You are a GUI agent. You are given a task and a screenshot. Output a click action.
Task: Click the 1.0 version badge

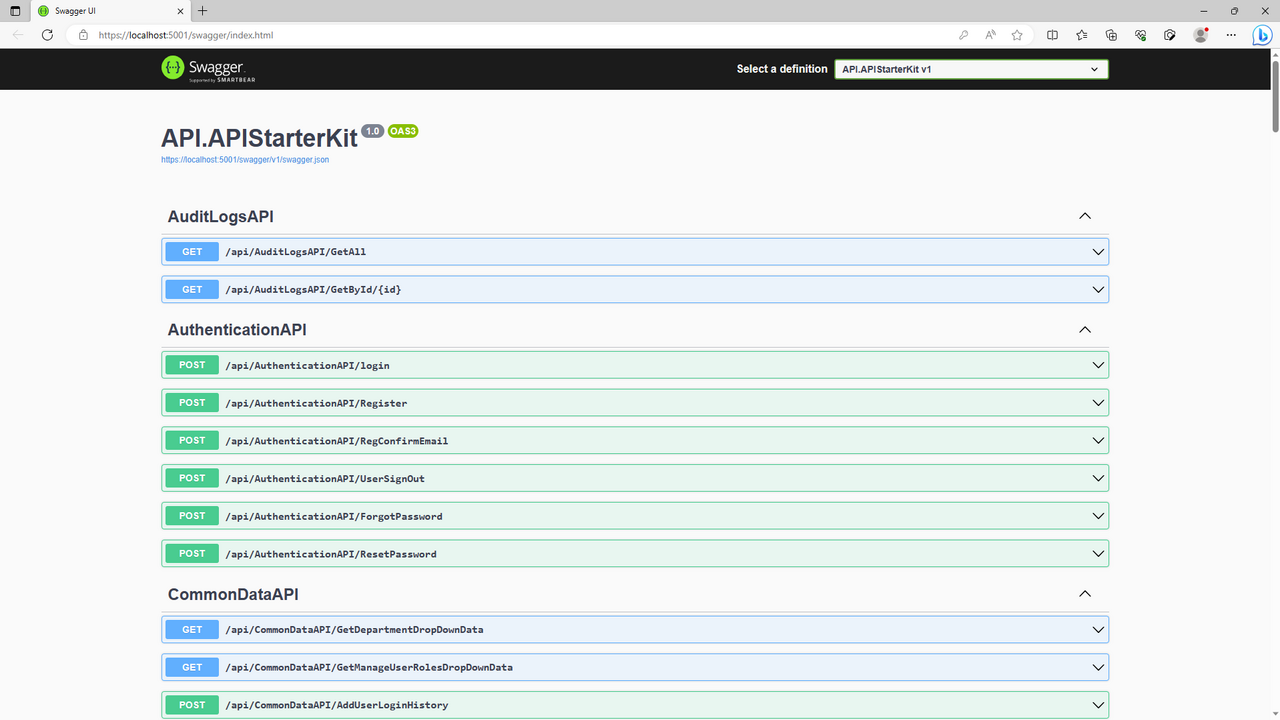(372, 131)
